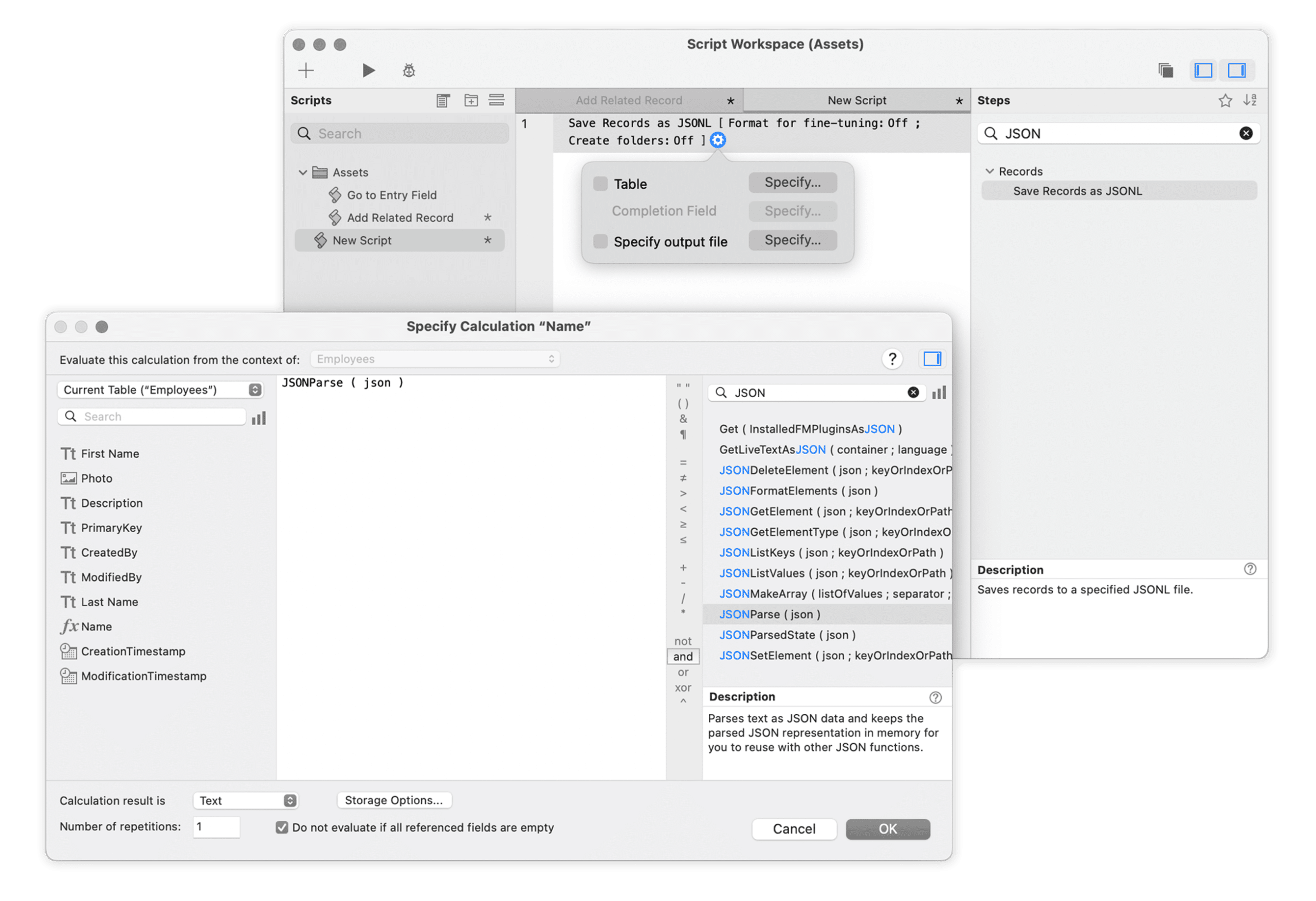1316x901 pixels.
Task: Enable the Table checkbox
Action: tap(600, 184)
